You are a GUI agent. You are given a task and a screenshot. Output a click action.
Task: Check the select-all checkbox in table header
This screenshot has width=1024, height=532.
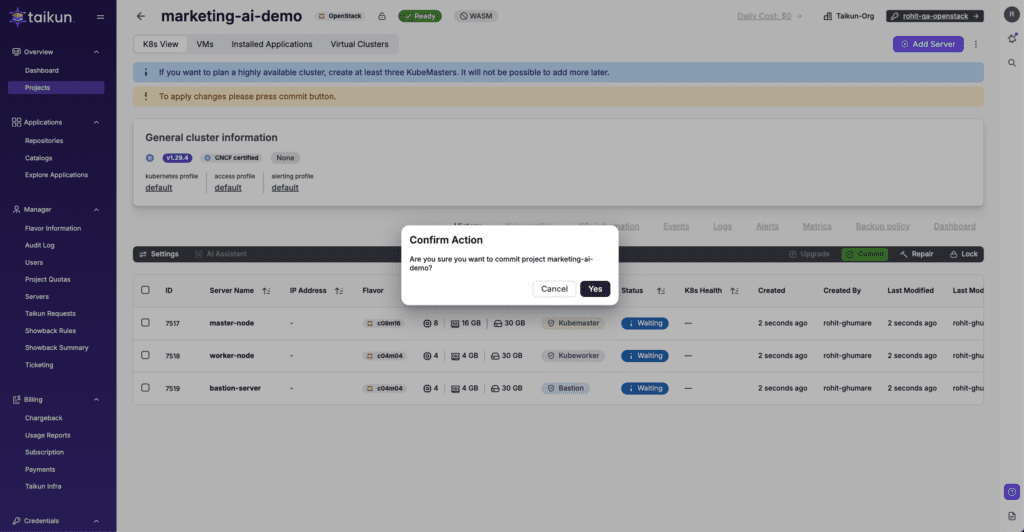pyautogui.click(x=146, y=291)
